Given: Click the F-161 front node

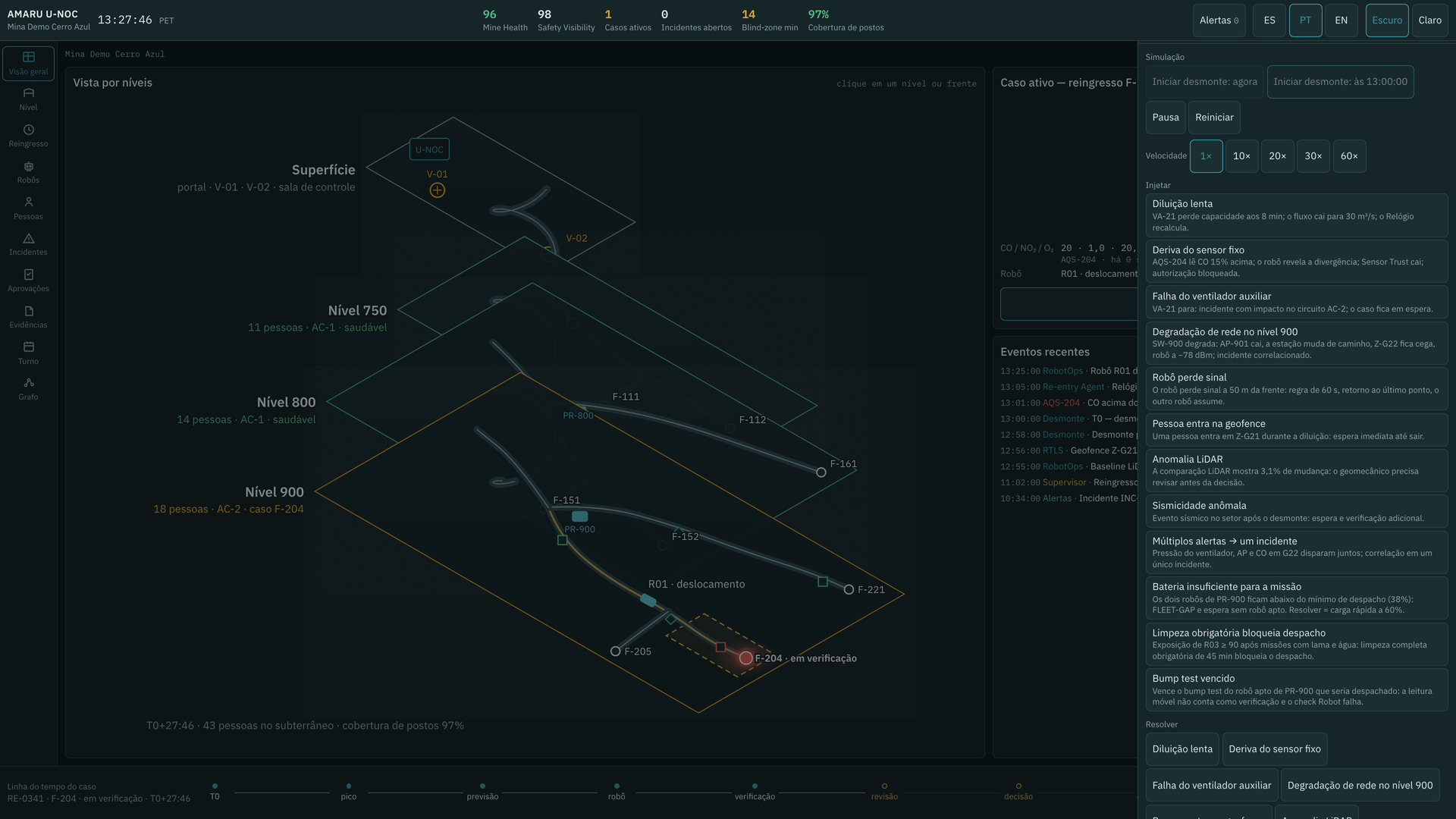Looking at the screenshot, I should (821, 472).
